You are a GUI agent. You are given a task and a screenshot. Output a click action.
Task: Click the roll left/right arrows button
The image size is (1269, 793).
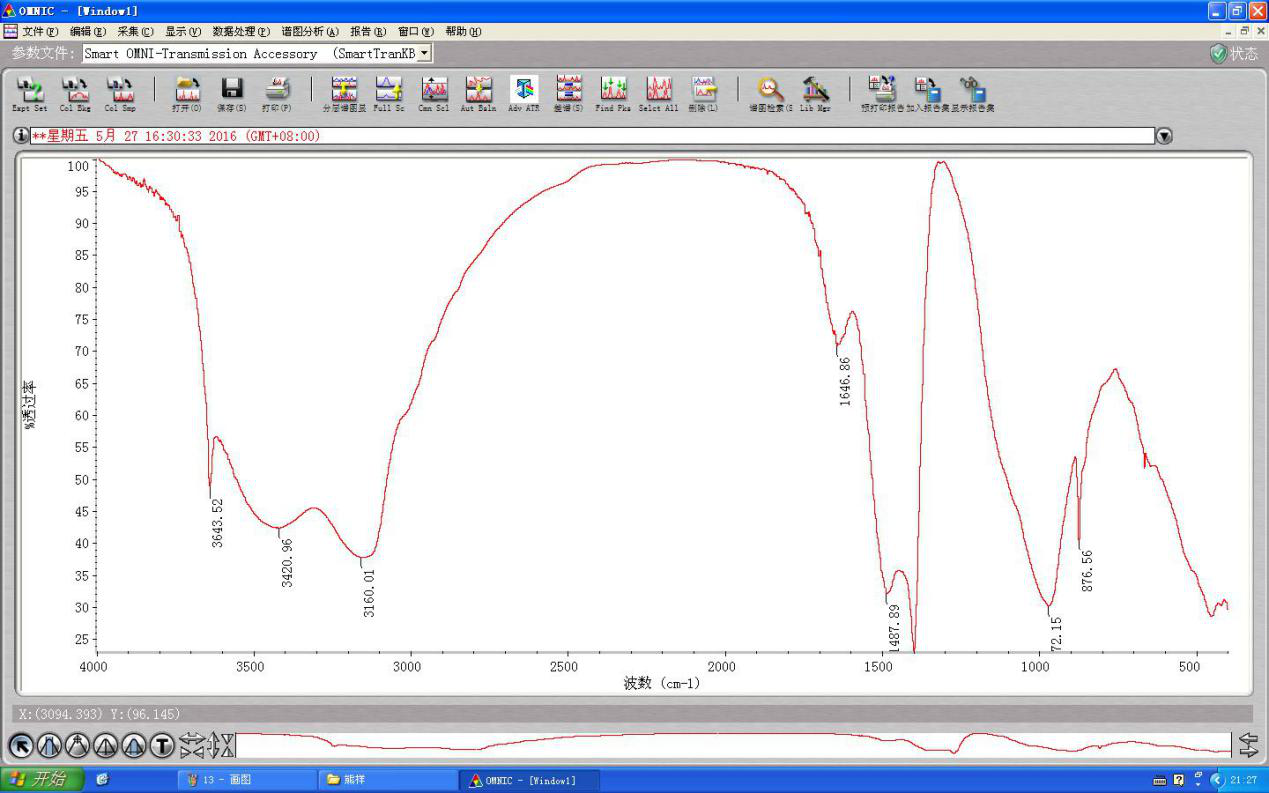pyautogui.click(x=1248, y=745)
